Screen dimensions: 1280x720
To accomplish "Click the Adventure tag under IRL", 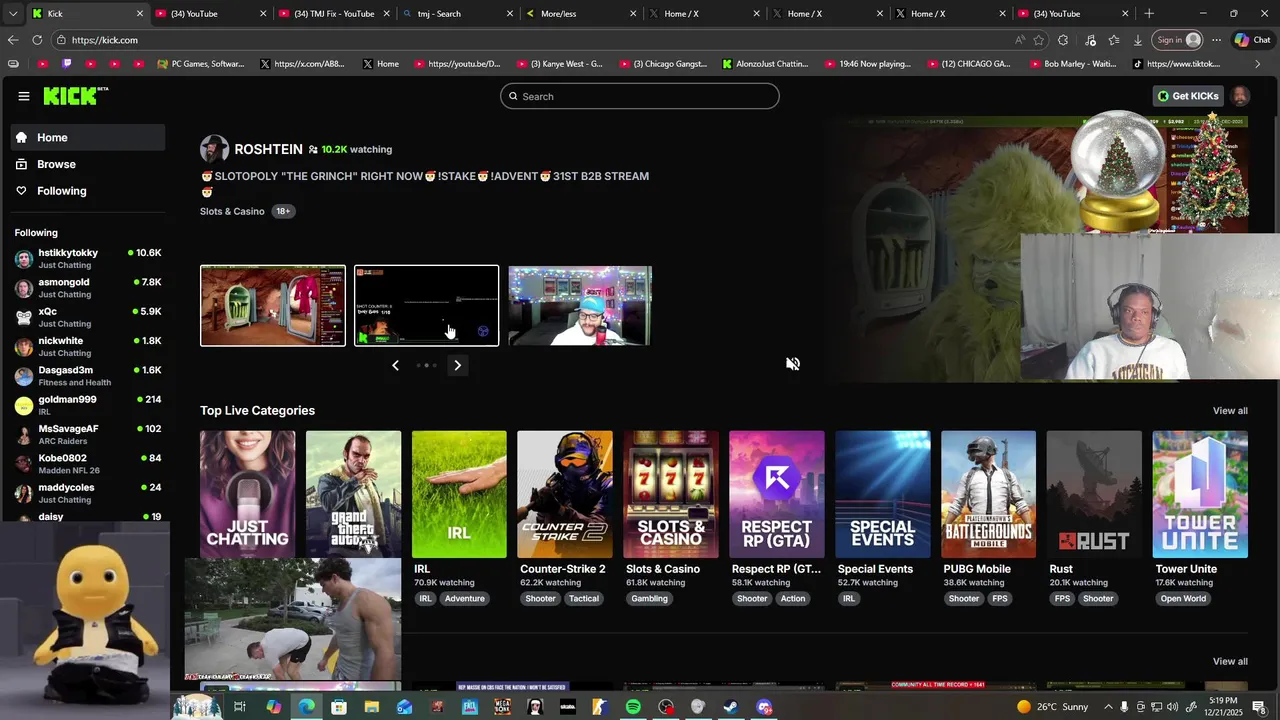I will 465,599.
